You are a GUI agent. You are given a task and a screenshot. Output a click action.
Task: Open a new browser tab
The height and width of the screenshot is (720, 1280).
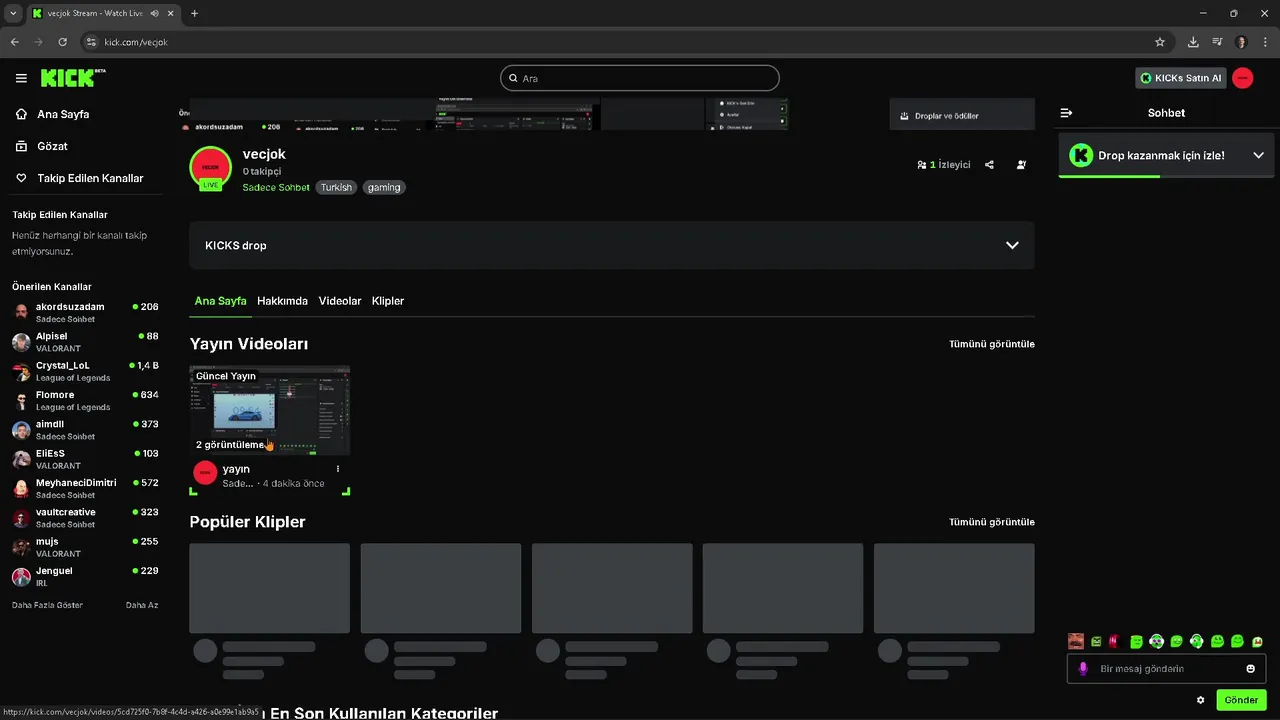194,14
